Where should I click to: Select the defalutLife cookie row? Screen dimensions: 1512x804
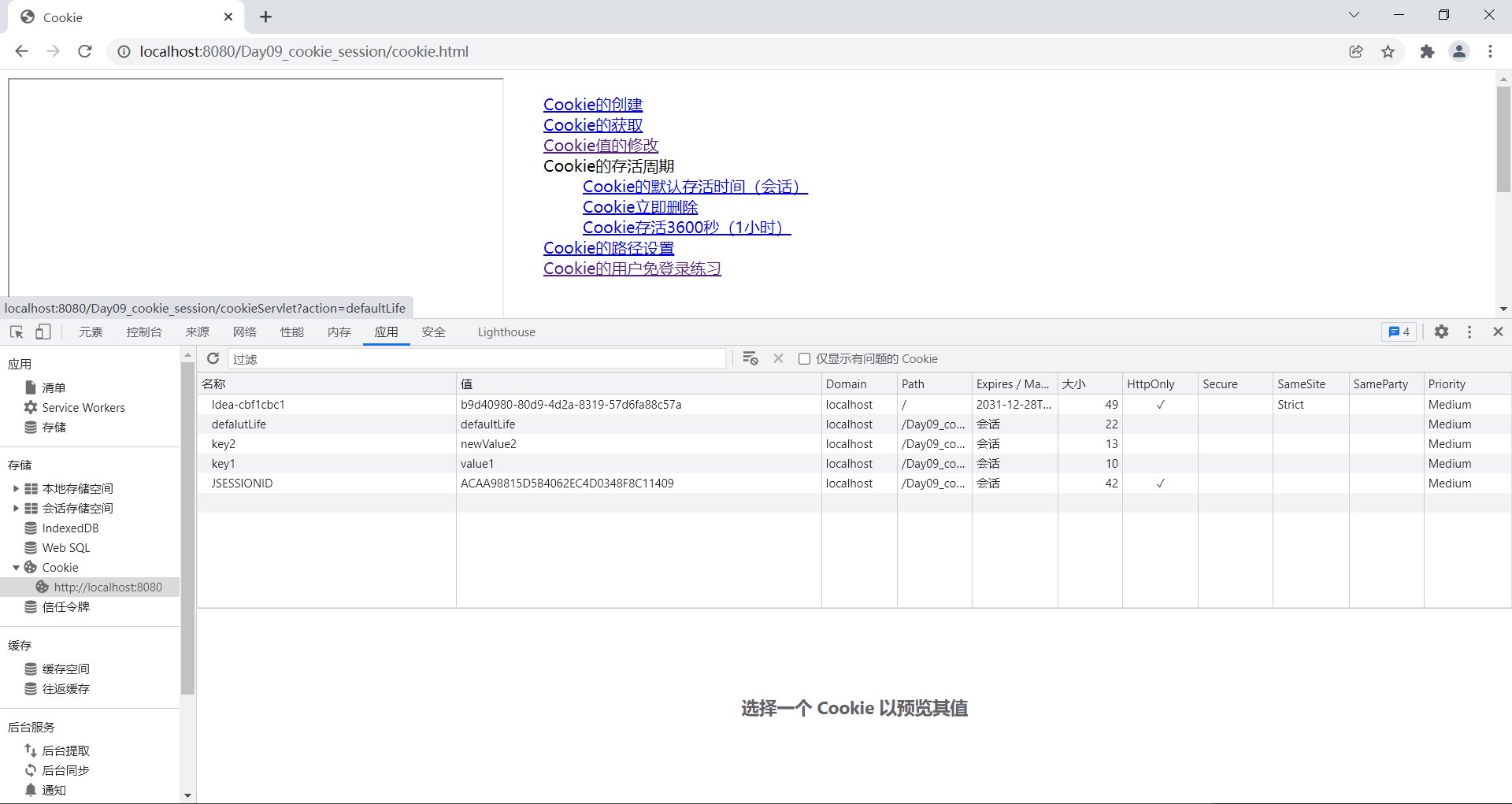point(854,424)
